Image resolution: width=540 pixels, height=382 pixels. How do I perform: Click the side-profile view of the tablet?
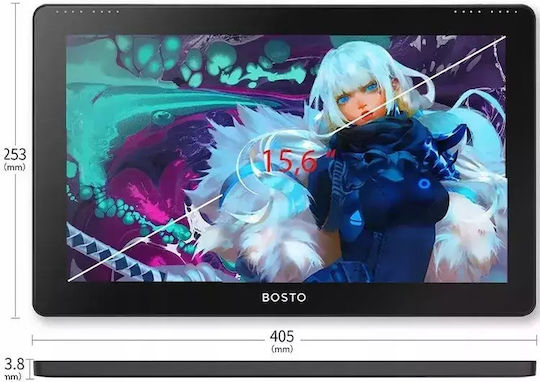pyautogui.click(x=285, y=369)
